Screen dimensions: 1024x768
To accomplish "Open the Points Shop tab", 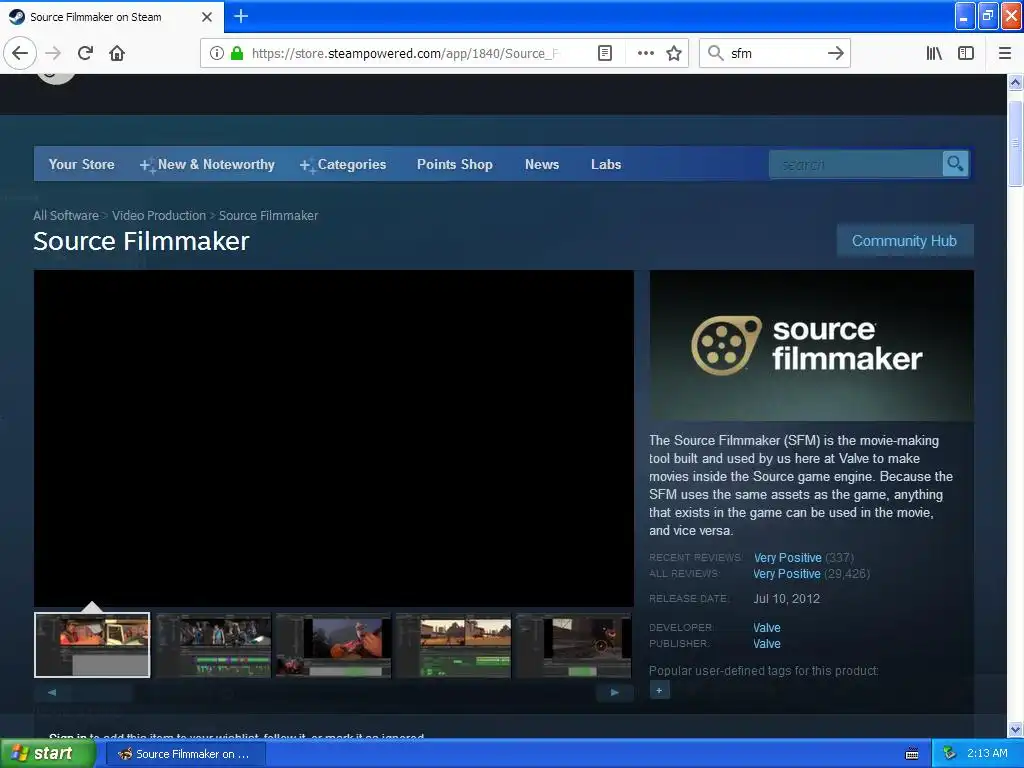I will [455, 165].
